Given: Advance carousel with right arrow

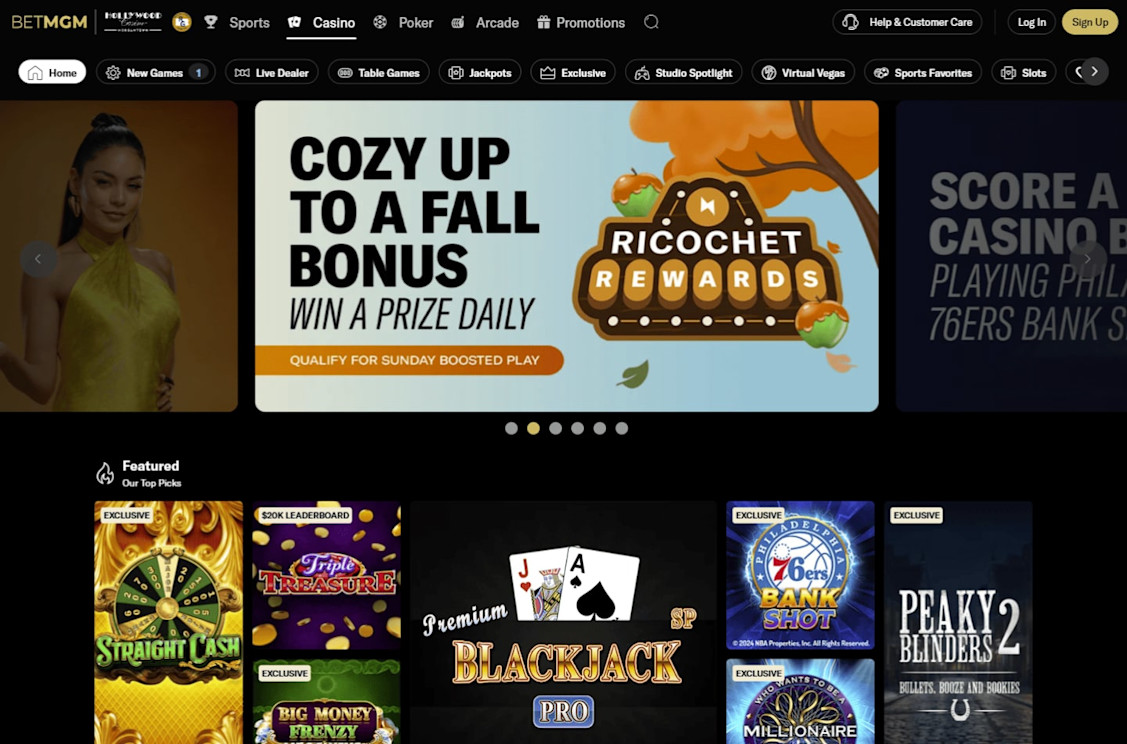Looking at the screenshot, I should (x=1087, y=259).
